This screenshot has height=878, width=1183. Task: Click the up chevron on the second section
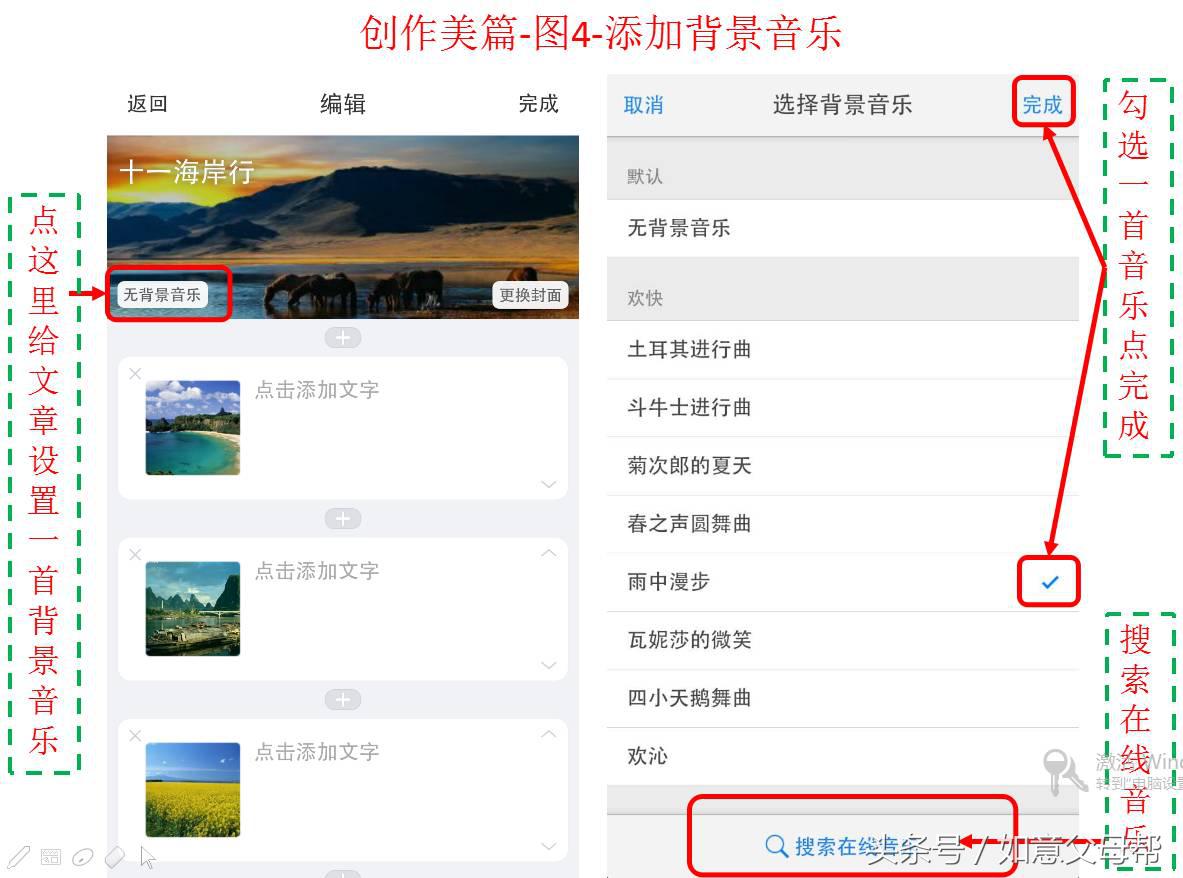pyautogui.click(x=548, y=552)
